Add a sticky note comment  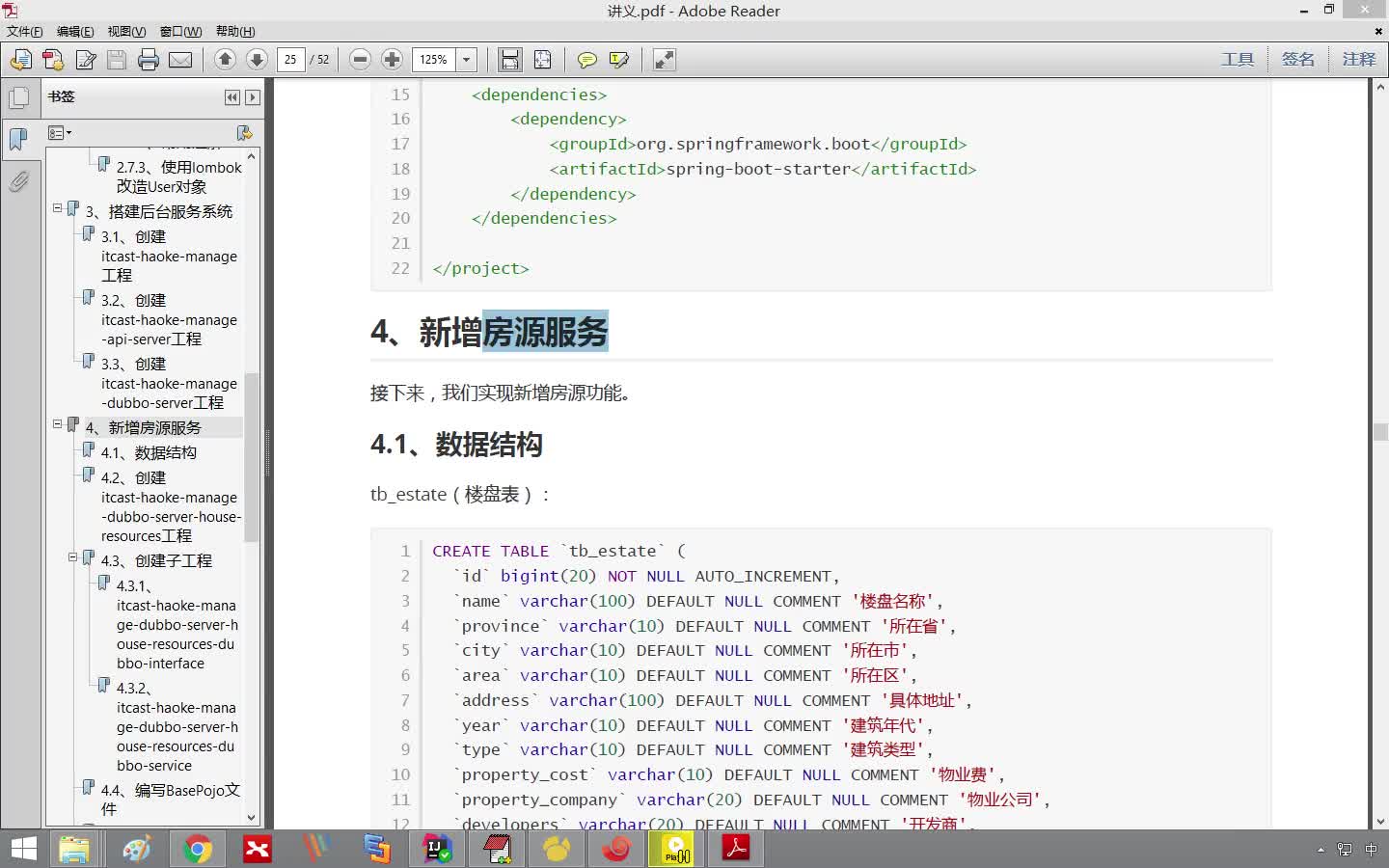coord(586,60)
